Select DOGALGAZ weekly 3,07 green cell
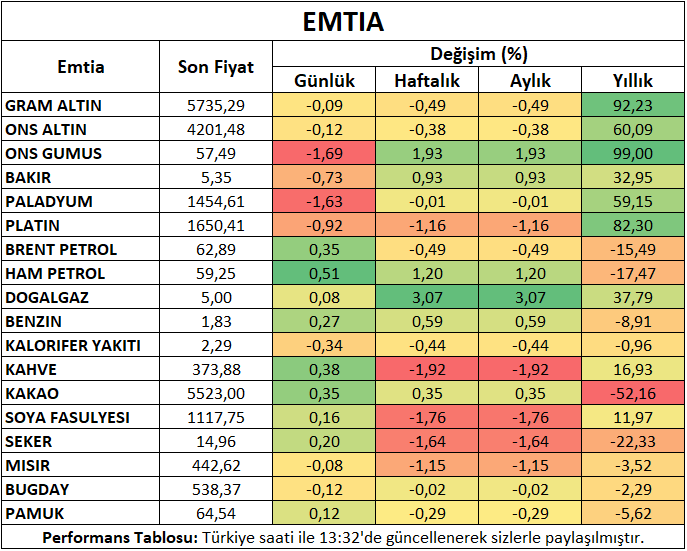 click(427, 297)
